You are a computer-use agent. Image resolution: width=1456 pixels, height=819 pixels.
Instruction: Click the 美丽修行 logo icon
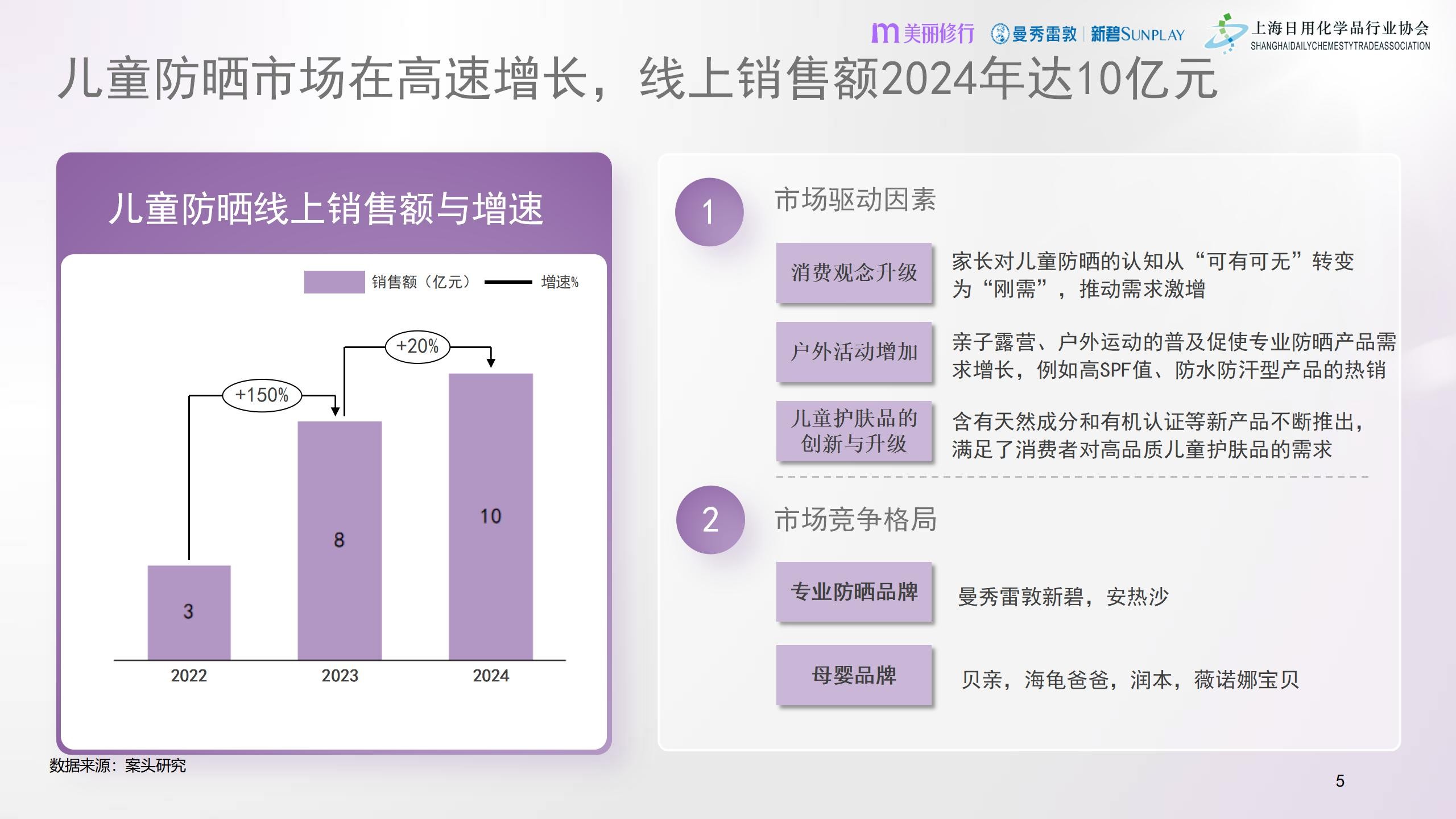pos(884,34)
